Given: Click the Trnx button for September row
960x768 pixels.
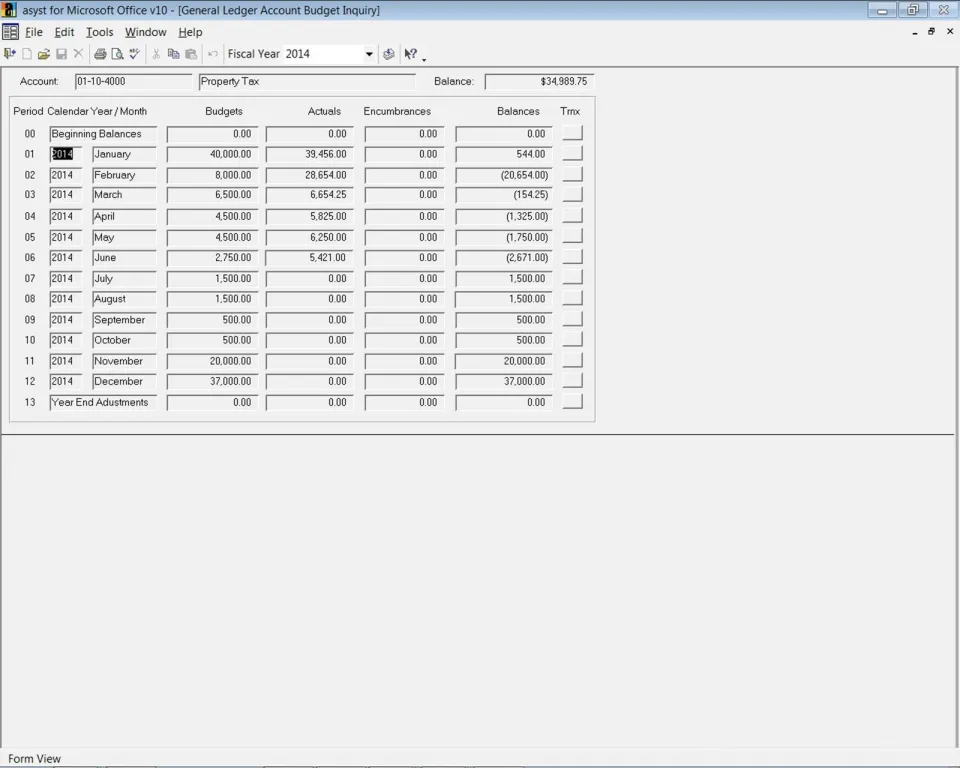Looking at the screenshot, I should coord(572,319).
